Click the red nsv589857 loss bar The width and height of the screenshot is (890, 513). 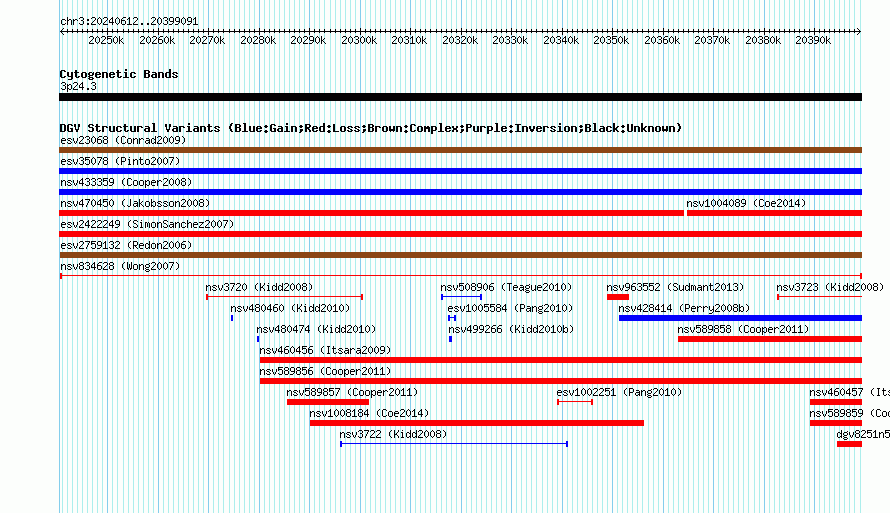tap(328, 402)
